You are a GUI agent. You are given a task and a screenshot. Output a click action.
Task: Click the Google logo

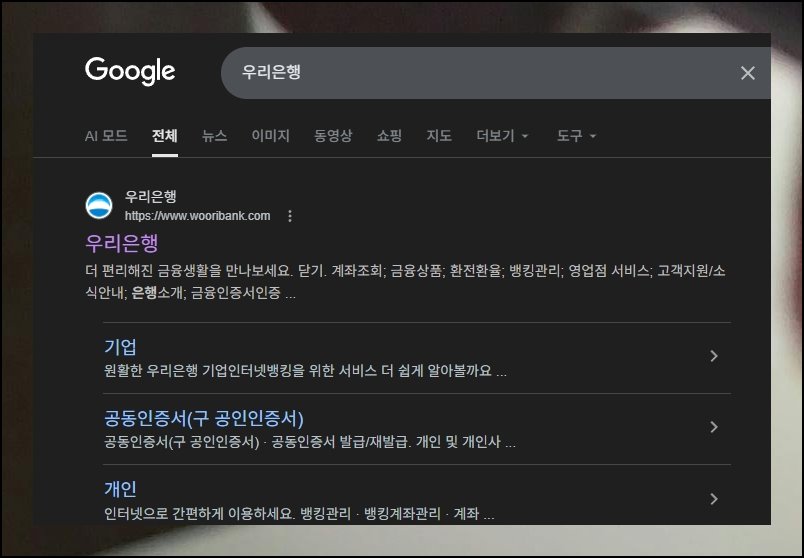point(130,71)
